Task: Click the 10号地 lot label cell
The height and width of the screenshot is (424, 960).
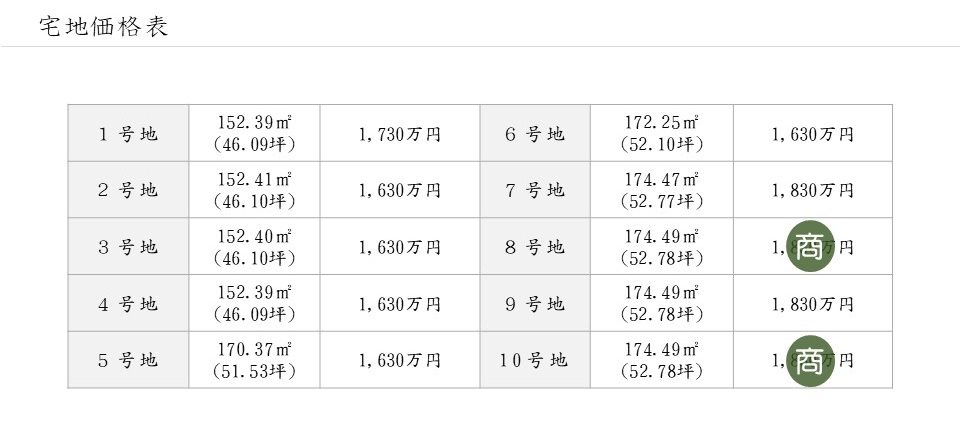Action: point(535,360)
